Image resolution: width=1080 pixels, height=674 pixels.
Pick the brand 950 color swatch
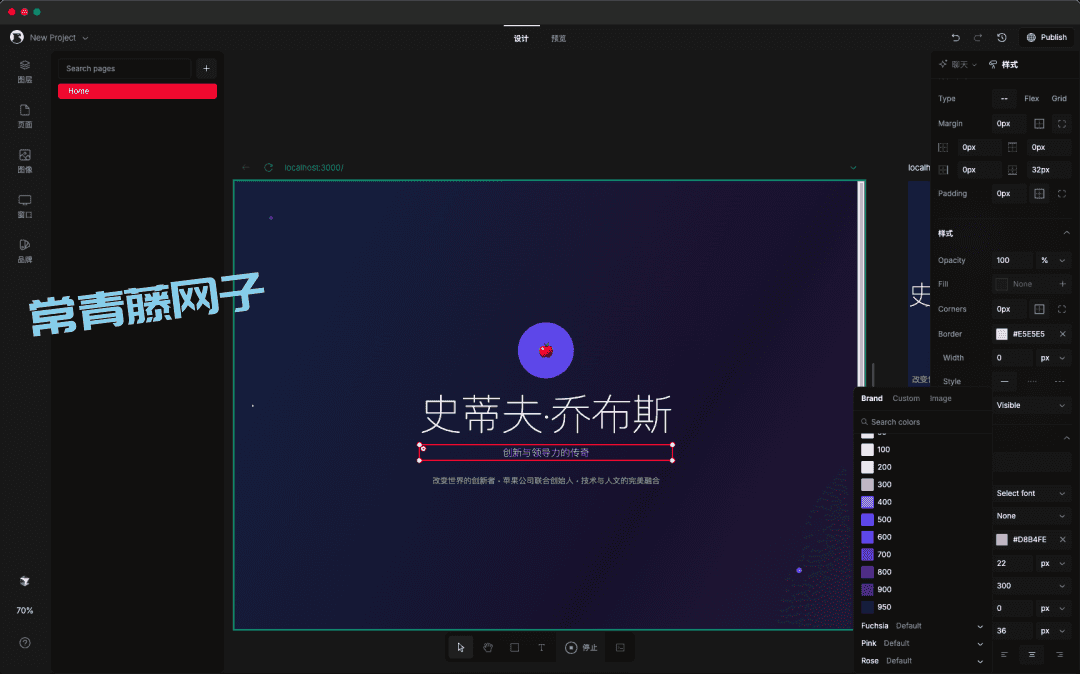(x=867, y=607)
